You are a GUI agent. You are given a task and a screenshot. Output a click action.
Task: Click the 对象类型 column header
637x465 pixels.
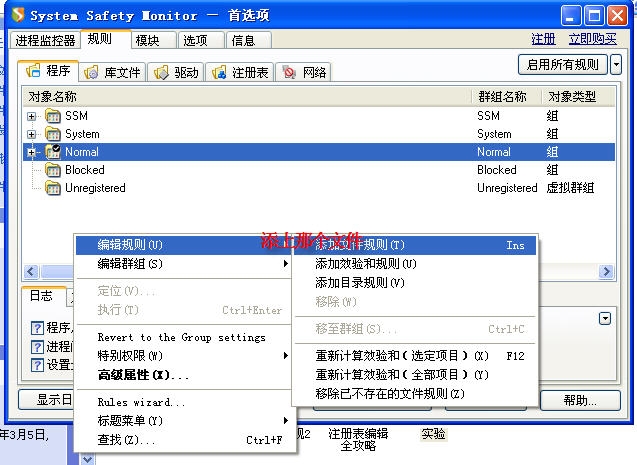pos(578,97)
